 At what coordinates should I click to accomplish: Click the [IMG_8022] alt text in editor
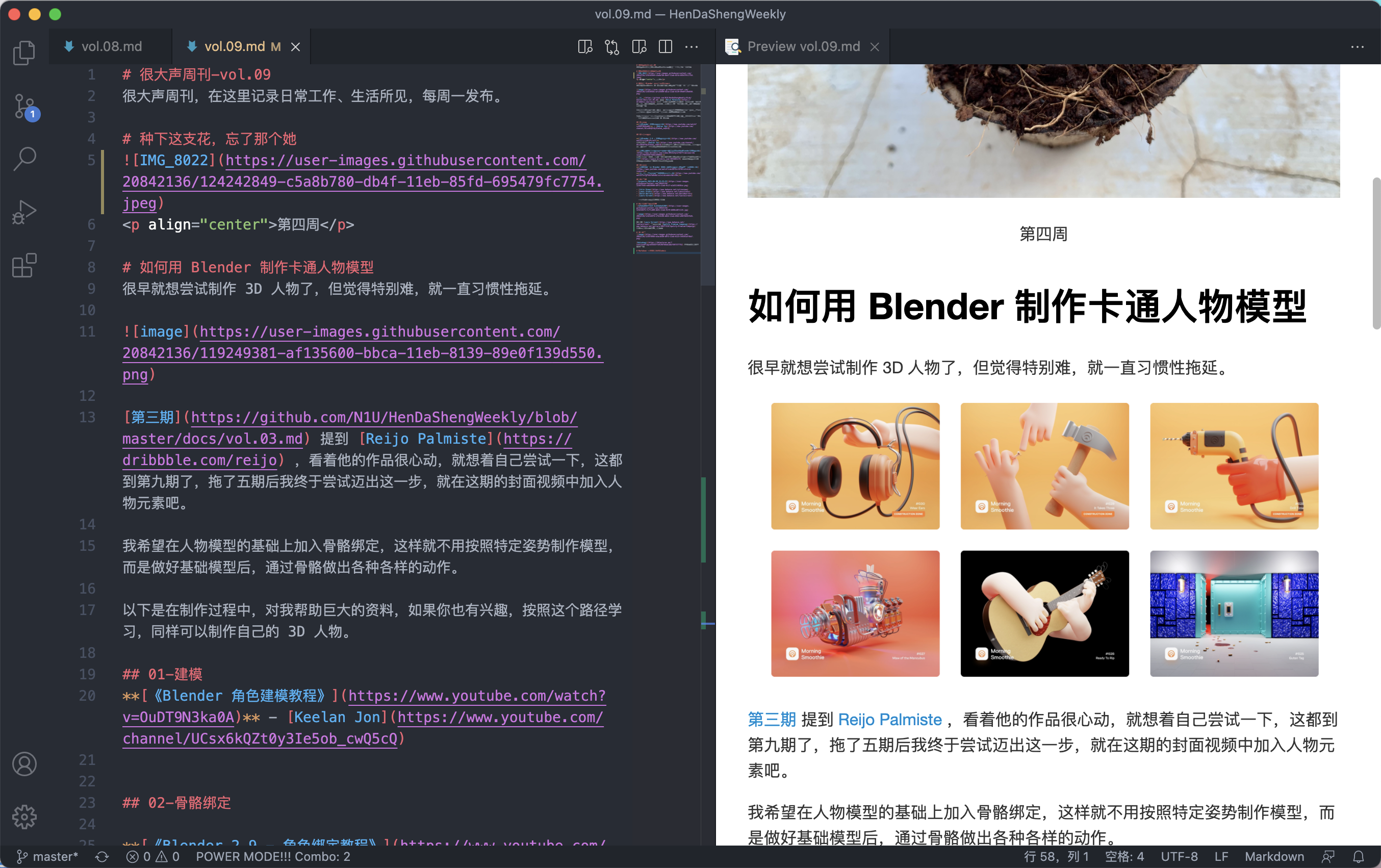(174, 160)
